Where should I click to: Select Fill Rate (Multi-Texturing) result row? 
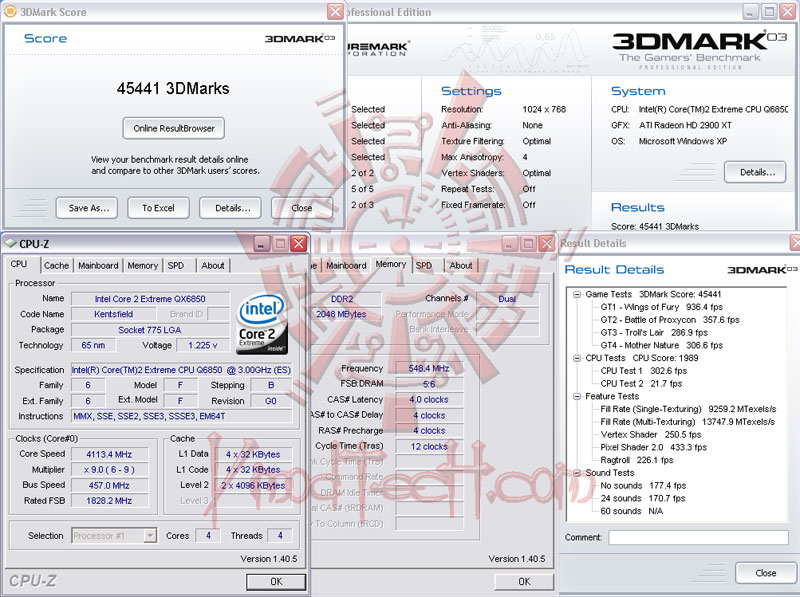(x=687, y=422)
